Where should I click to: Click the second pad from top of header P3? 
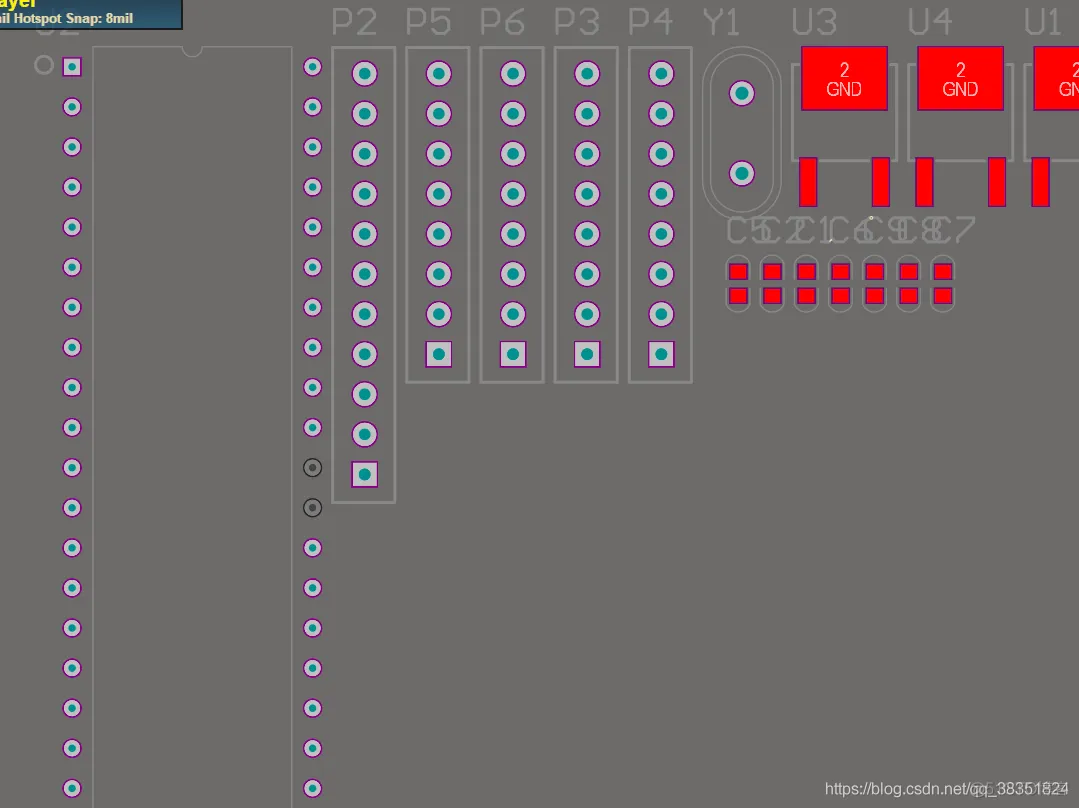click(587, 114)
